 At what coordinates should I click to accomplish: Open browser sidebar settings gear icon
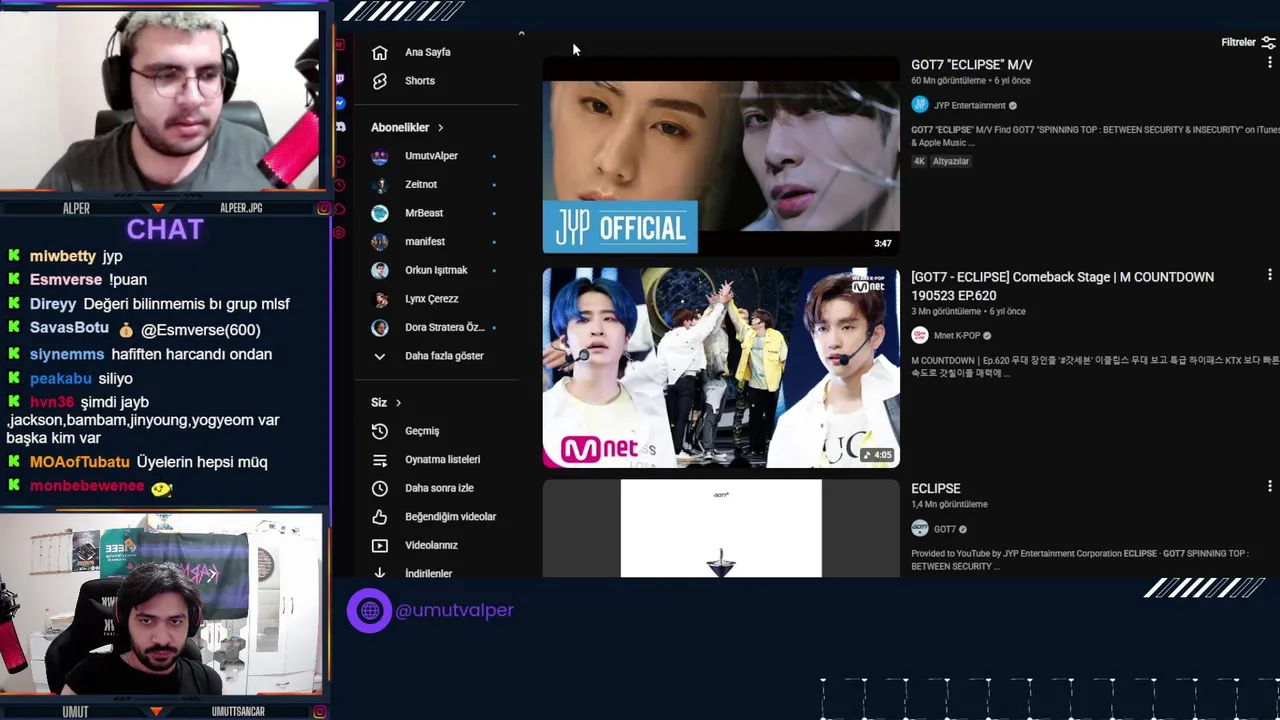(x=340, y=233)
